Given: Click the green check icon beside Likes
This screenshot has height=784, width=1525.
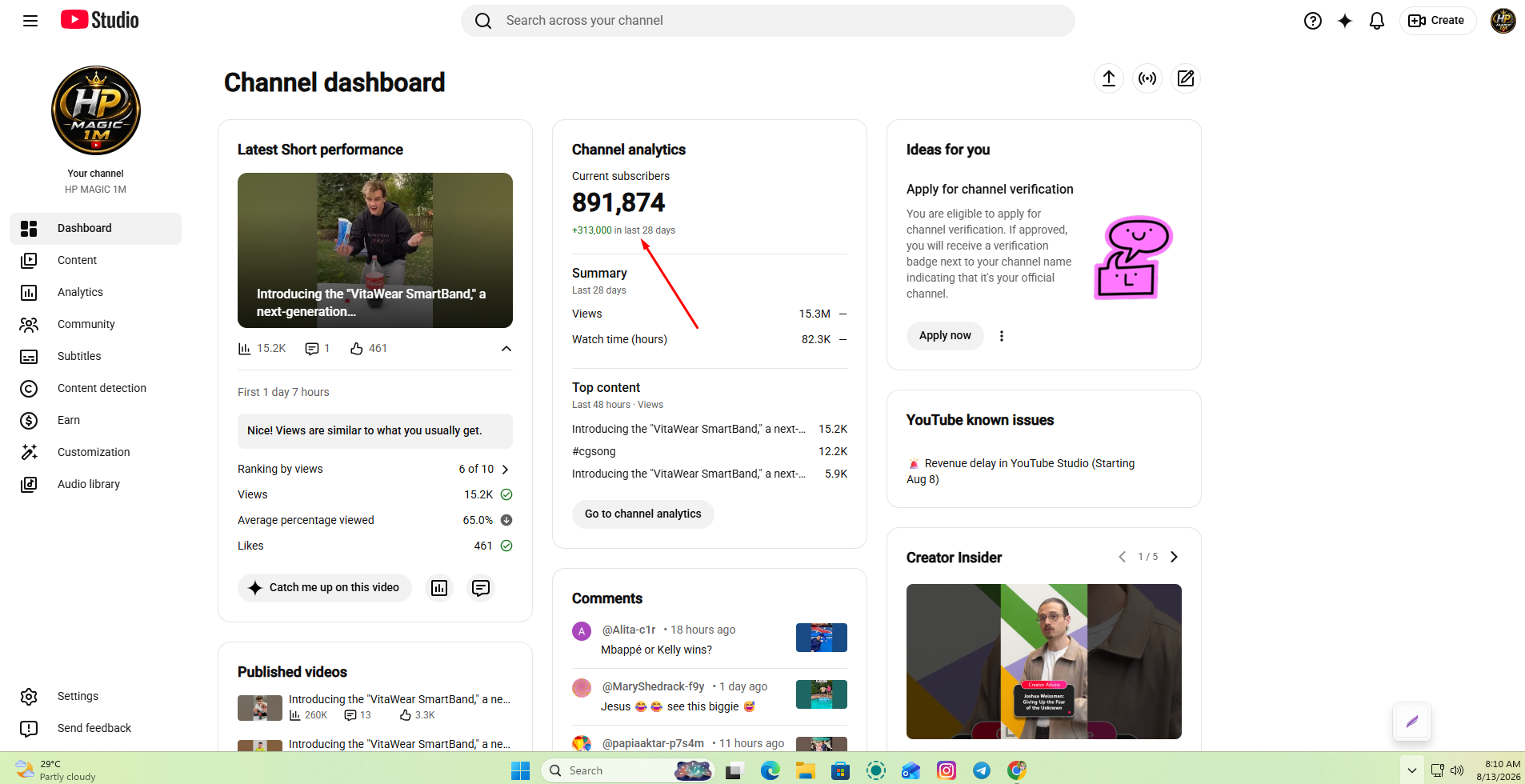Looking at the screenshot, I should [x=506, y=546].
